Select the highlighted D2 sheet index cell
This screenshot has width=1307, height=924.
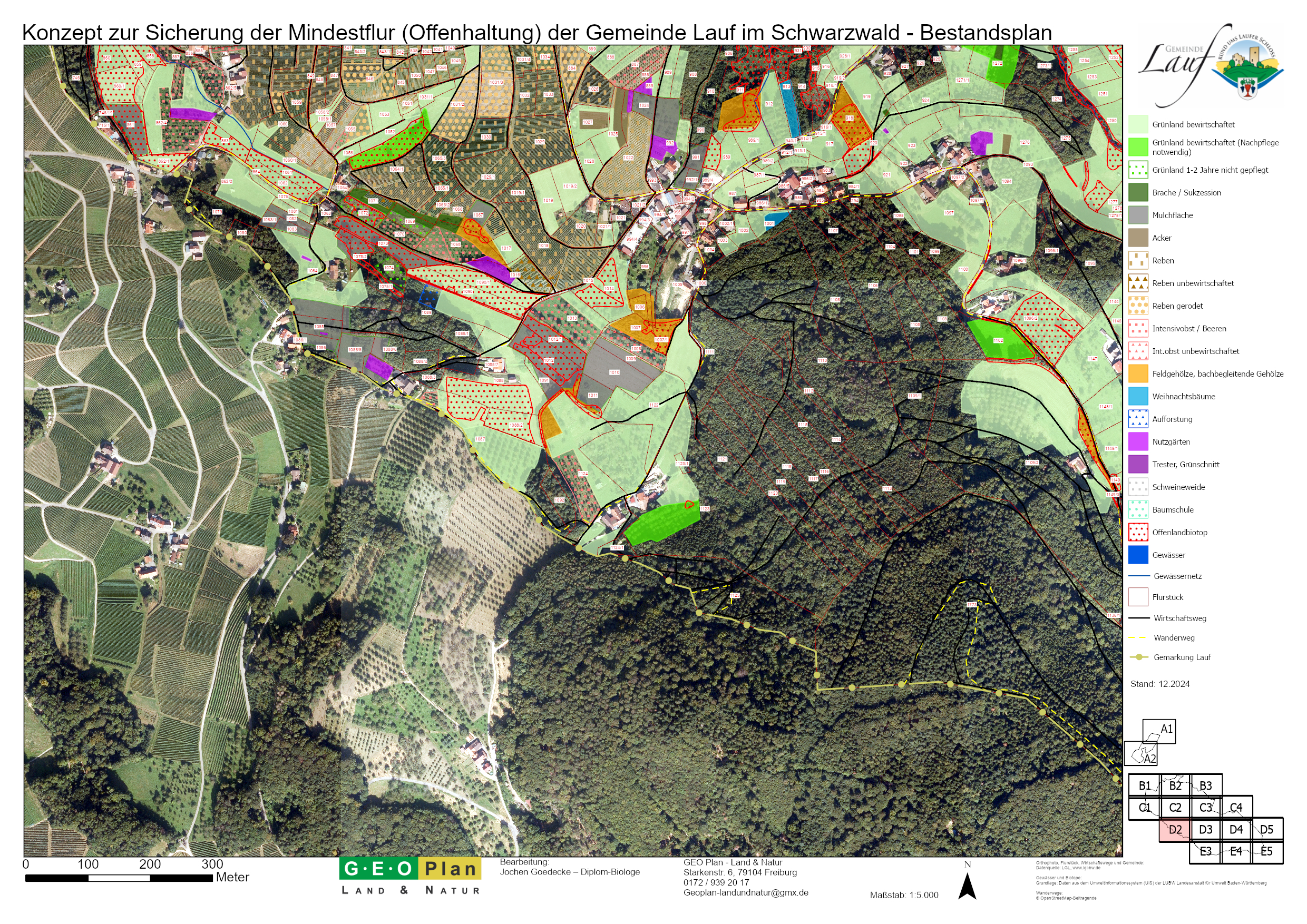pos(1174,830)
